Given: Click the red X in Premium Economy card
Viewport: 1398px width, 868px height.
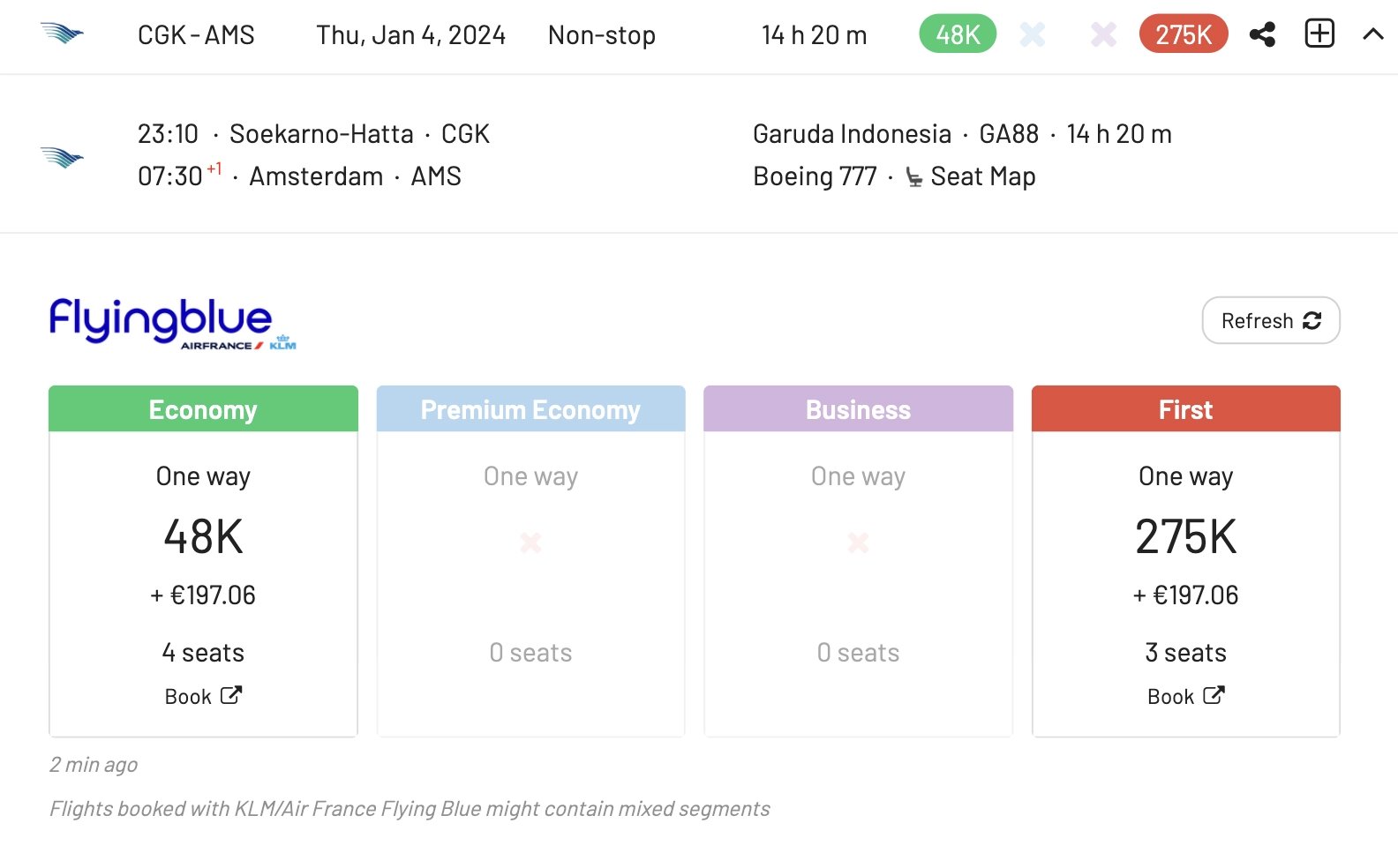Looking at the screenshot, I should point(530,542).
